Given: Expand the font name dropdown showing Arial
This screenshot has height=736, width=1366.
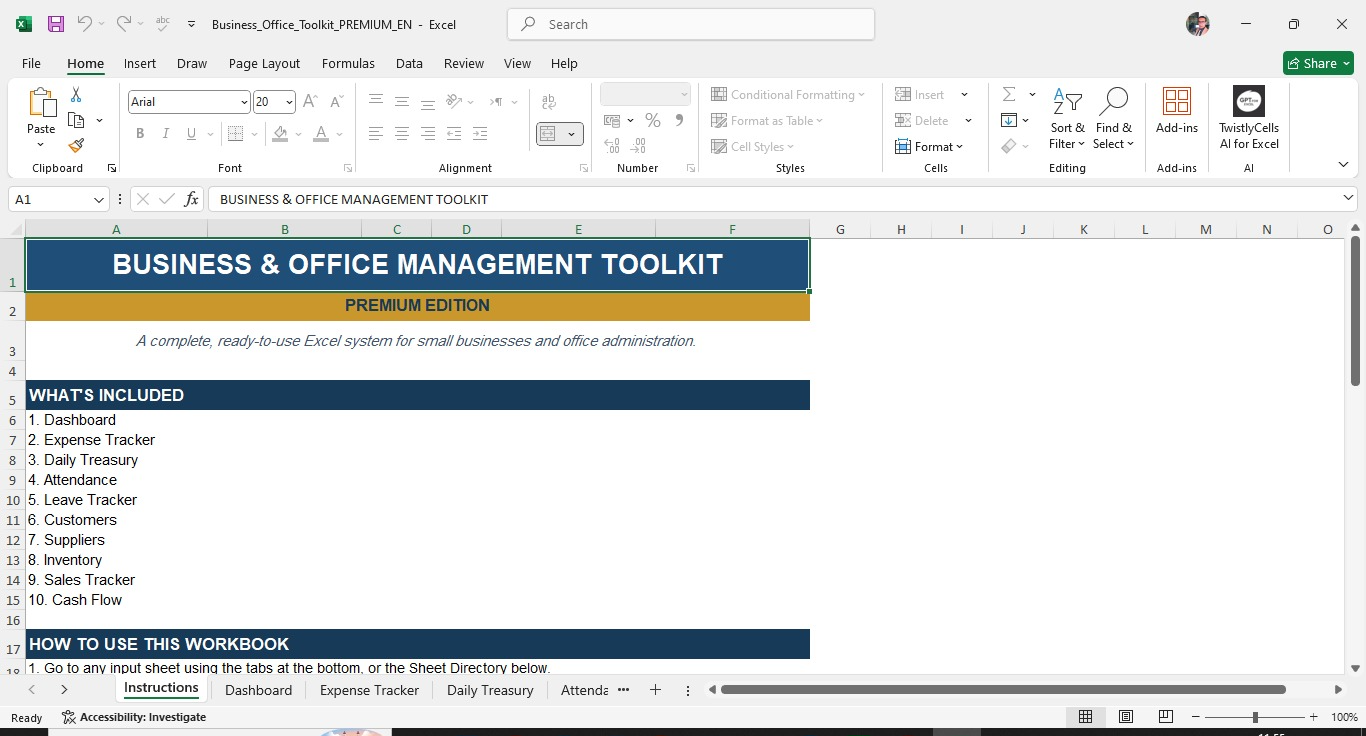Looking at the screenshot, I should [x=244, y=102].
